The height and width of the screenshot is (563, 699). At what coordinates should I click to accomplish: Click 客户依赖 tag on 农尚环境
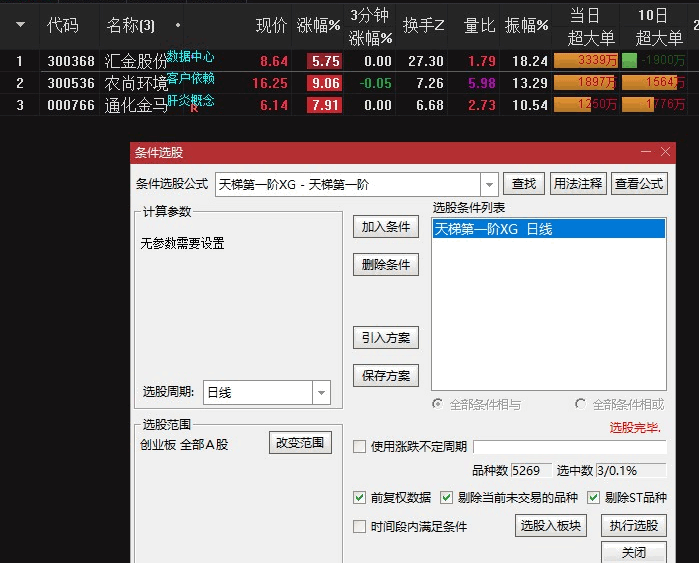[x=191, y=78]
